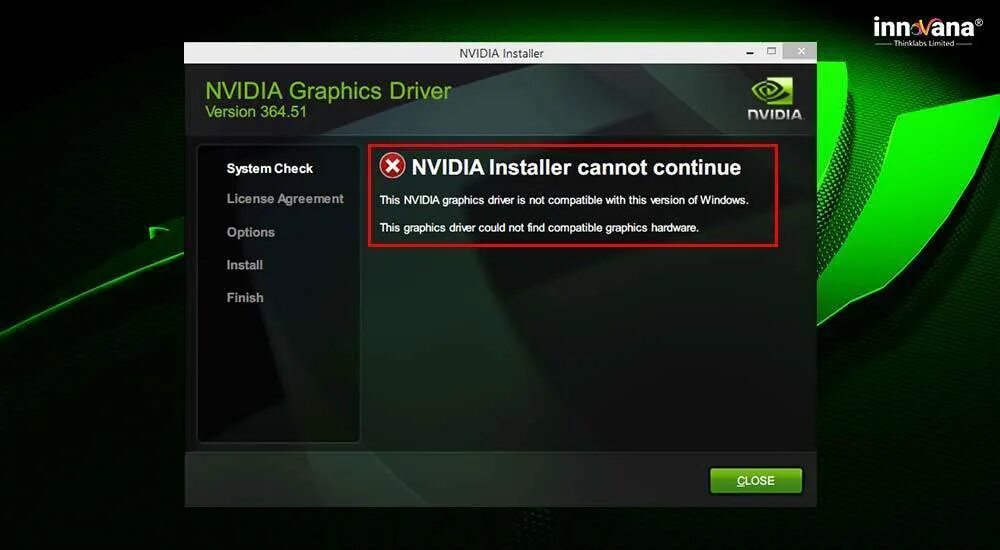Screen dimensions: 1000x550
Task: Click the NVIDIA Graphics Driver heading
Action: [x=328, y=91]
